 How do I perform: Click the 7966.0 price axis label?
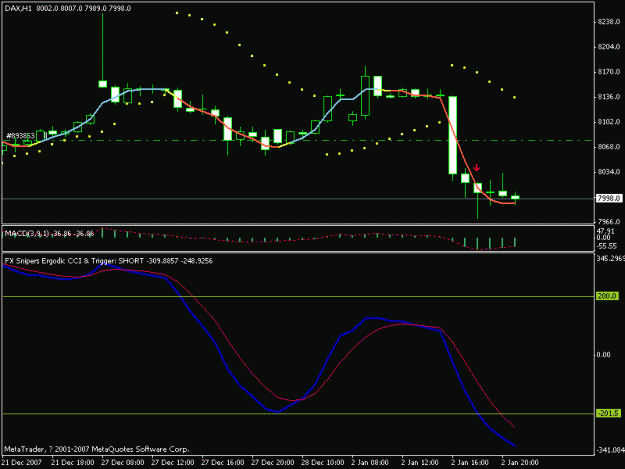[609, 222]
